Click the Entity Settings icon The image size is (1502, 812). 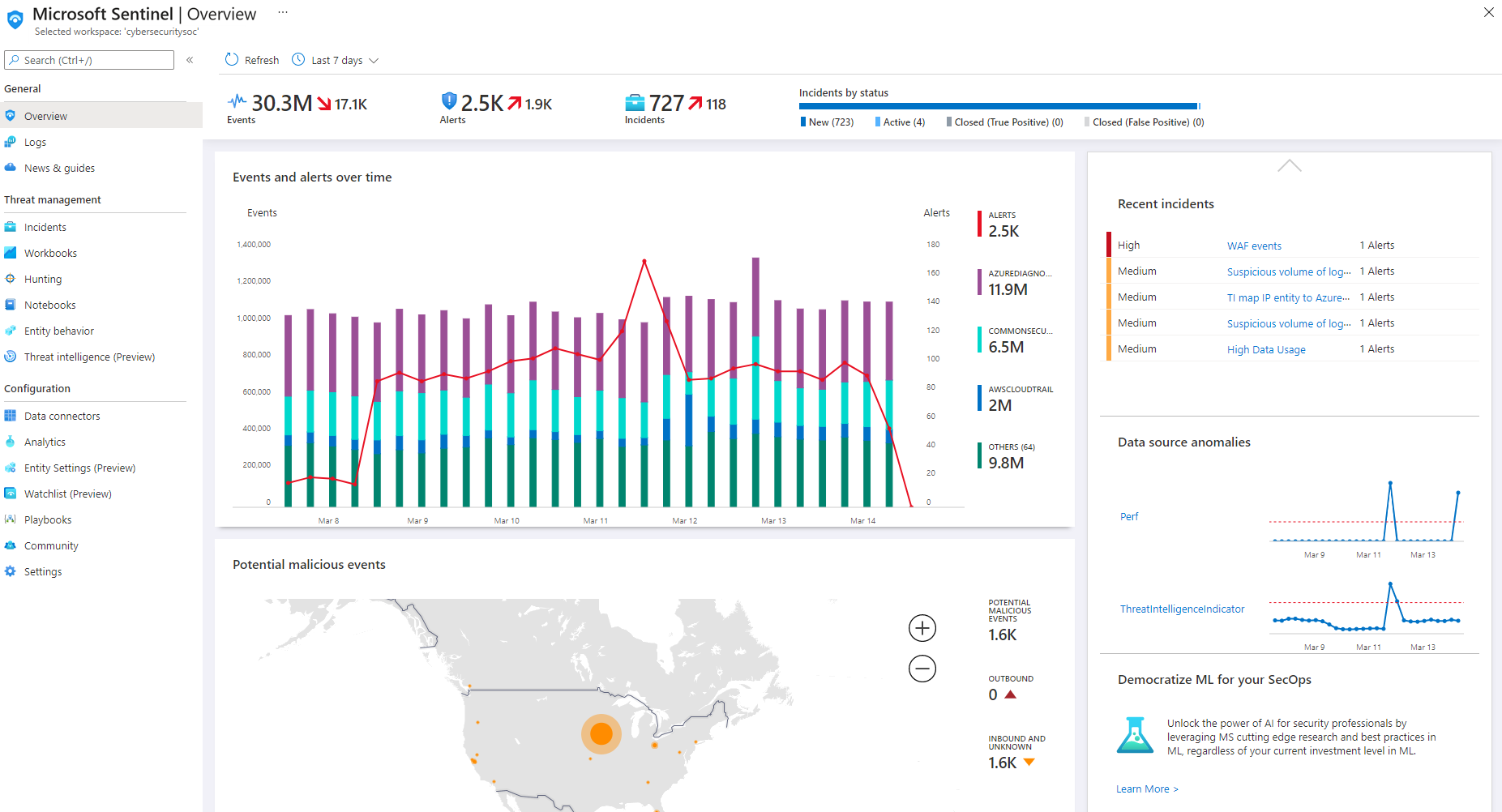coord(11,468)
